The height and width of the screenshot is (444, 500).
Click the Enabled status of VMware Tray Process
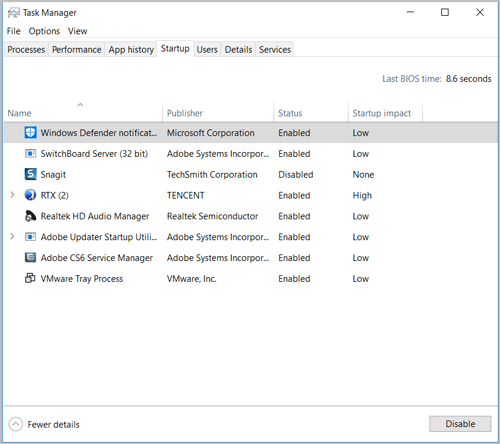pos(294,279)
